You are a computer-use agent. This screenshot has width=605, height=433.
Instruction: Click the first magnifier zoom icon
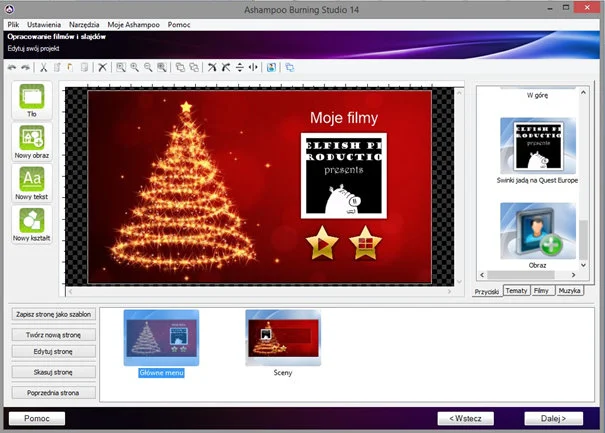(120, 67)
